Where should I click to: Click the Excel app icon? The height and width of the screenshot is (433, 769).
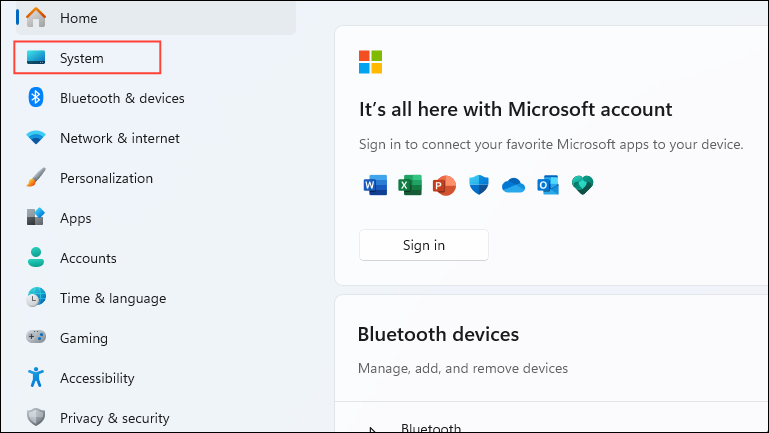[x=410, y=185]
